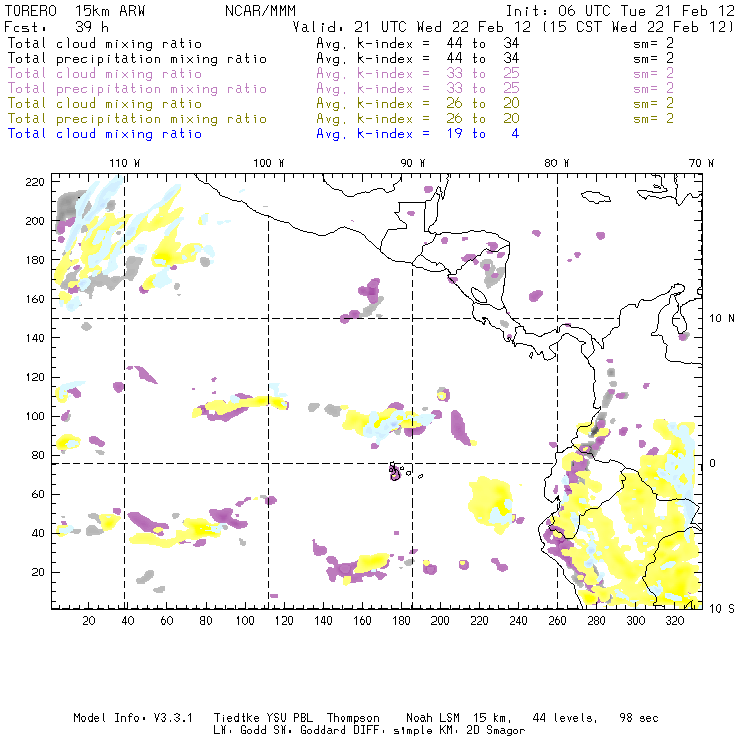This screenshot has width=740, height=740.
Task: Click '(15 CST Wed 22 Feb 12)' local time text
Action: coord(638,27)
